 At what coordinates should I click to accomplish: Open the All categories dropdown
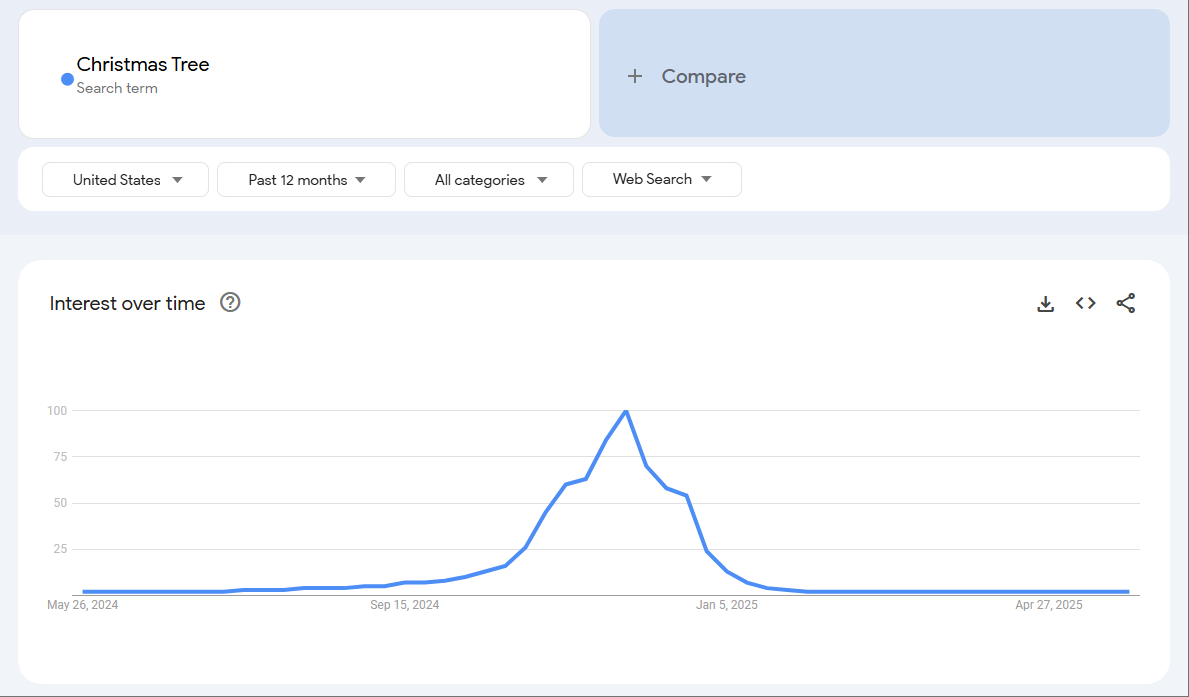[x=488, y=179]
